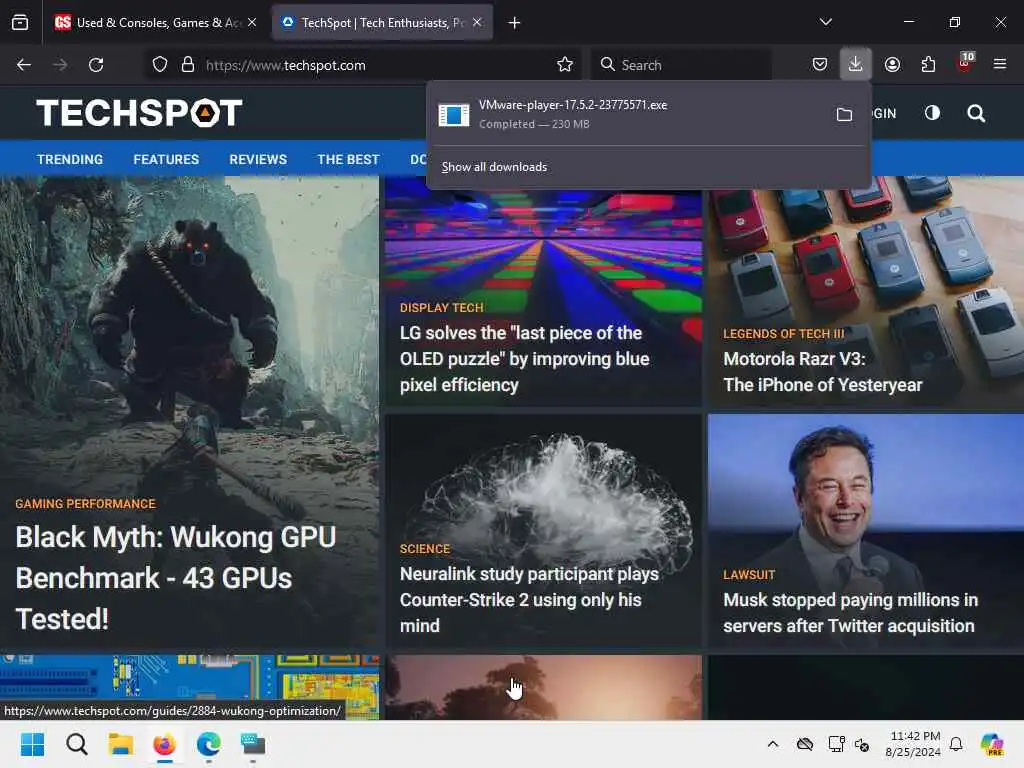Click the Science category label

pos(424,549)
